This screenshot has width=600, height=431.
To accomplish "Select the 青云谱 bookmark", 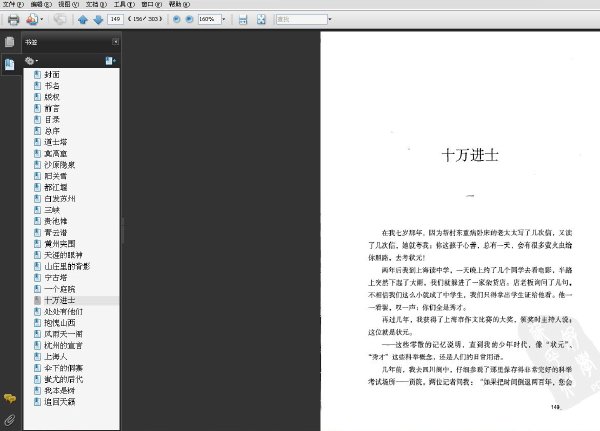I will [x=55, y=232].
